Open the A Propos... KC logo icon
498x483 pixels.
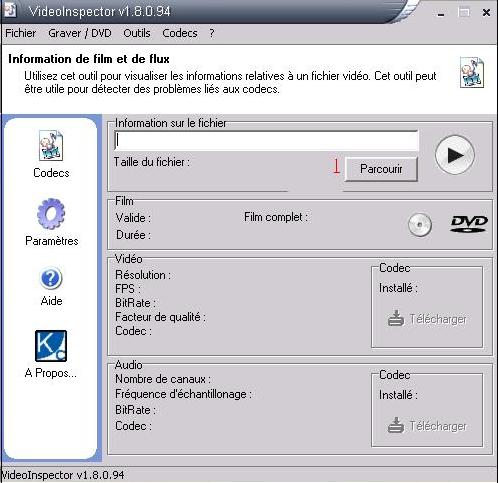pyautogui.click(x=51, y=346)
